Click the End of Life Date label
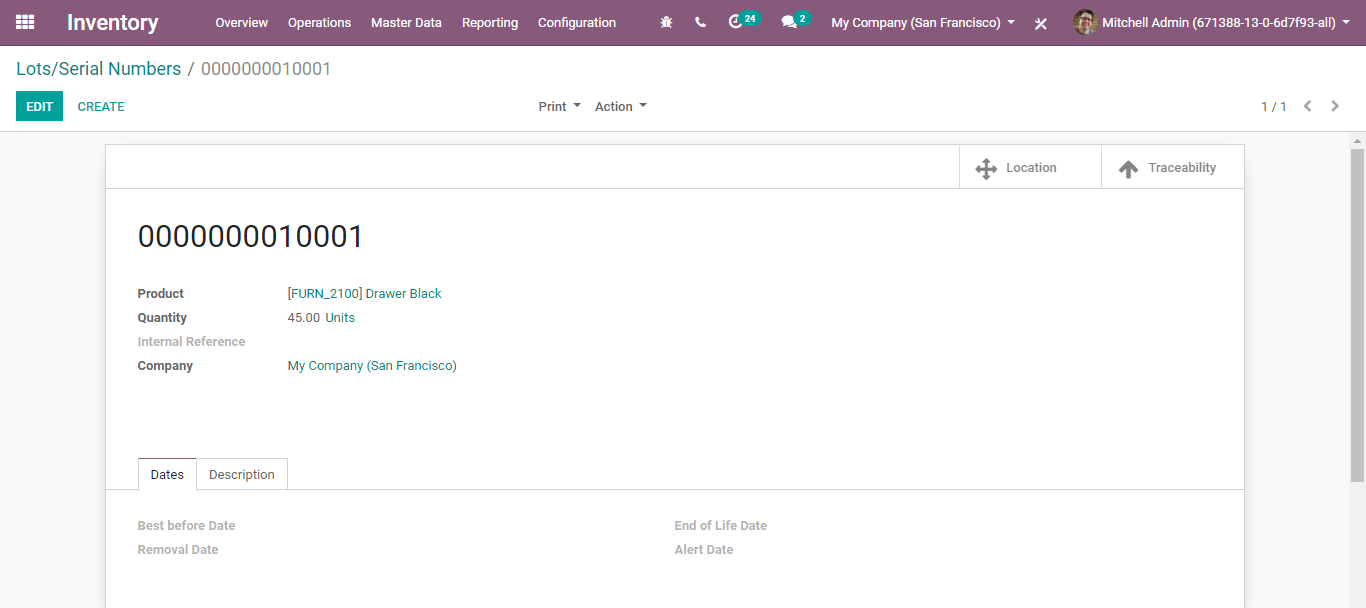 pyautogui.click(x=721, y=526)
